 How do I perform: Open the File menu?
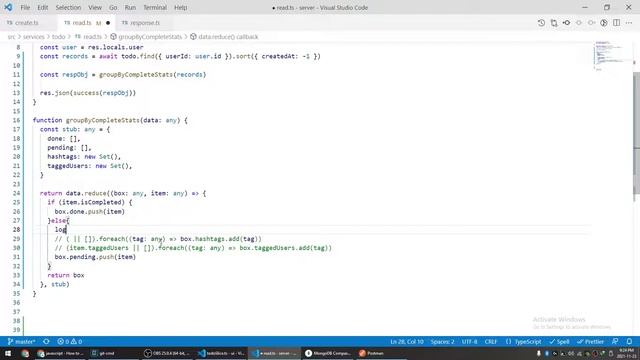click(x=25, y=8)
